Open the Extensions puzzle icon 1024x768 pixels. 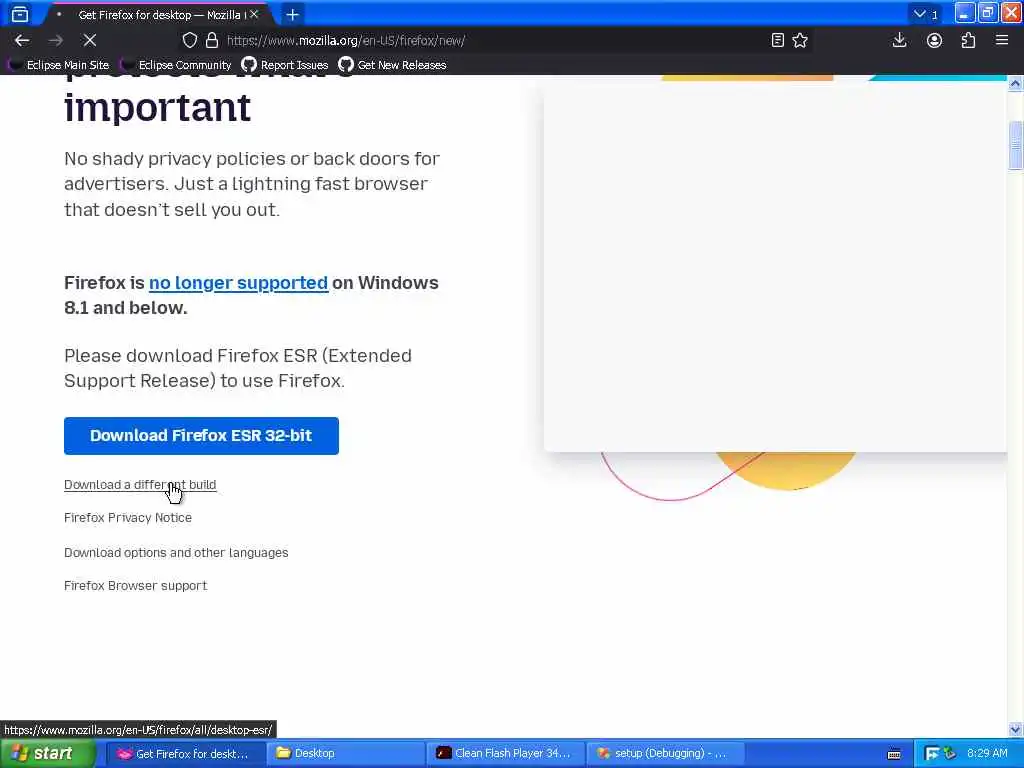tap(968, 40)
